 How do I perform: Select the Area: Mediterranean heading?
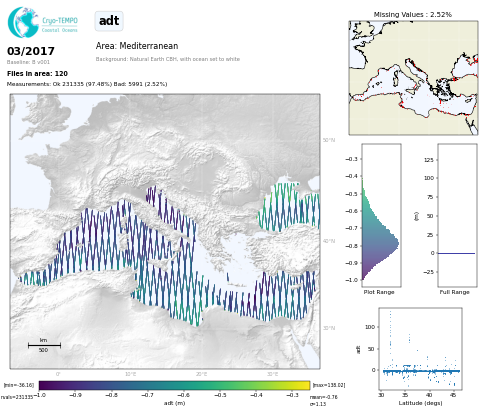coord(137,46)
